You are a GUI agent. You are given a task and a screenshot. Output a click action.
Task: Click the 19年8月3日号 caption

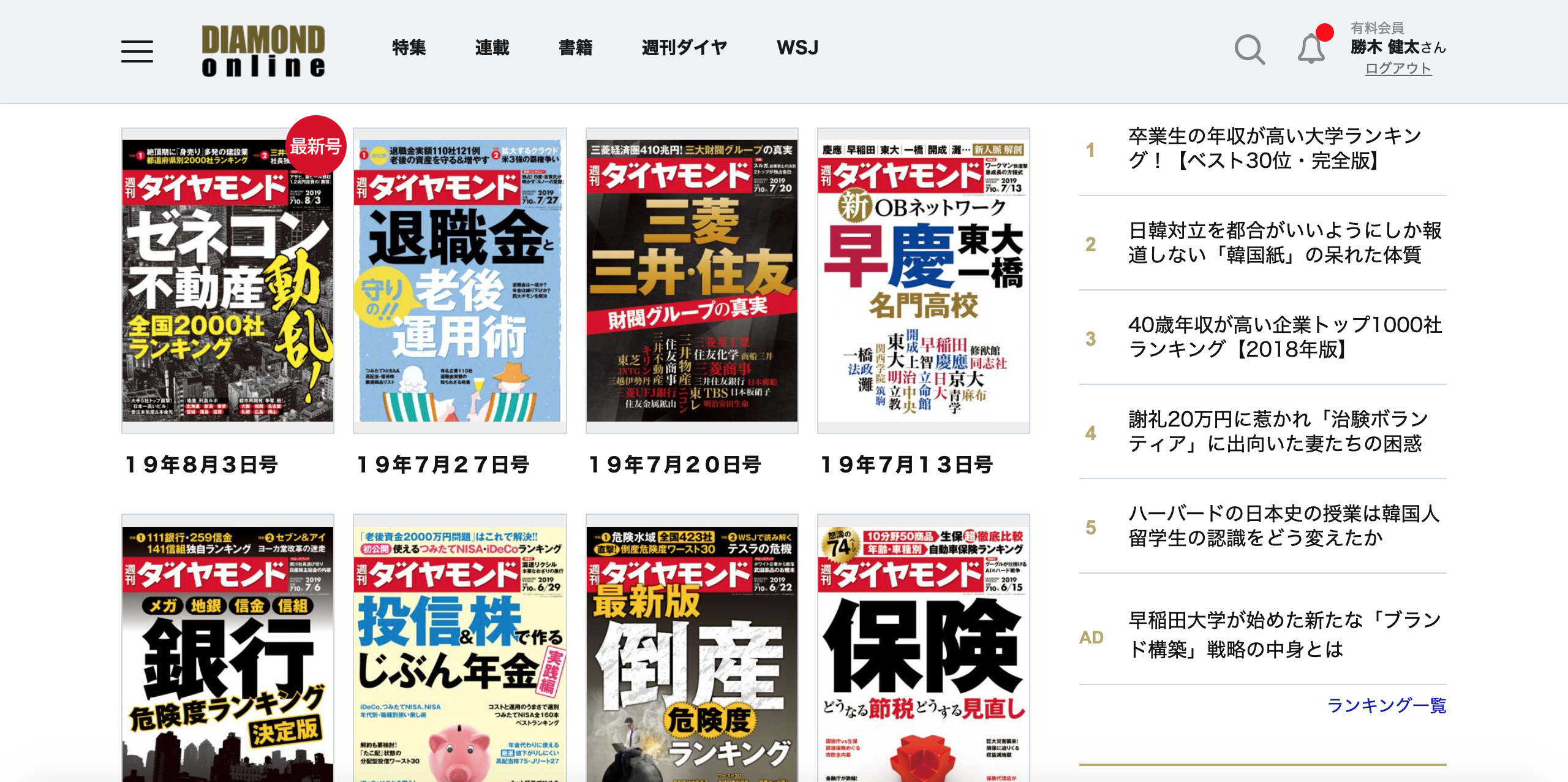tap(201, 465)
